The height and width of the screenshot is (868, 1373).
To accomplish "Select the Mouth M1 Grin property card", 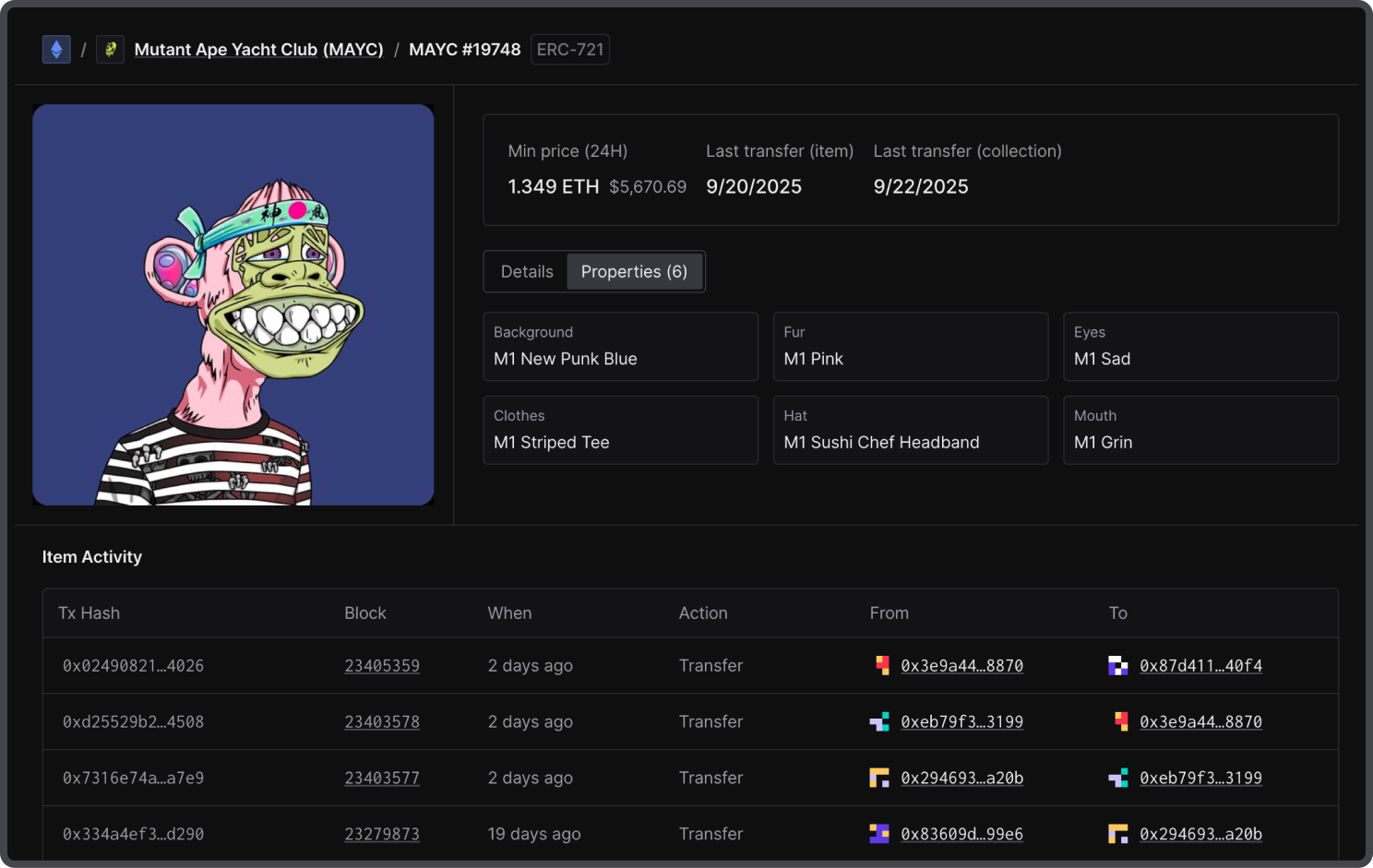I will [x=1200, y=431].
